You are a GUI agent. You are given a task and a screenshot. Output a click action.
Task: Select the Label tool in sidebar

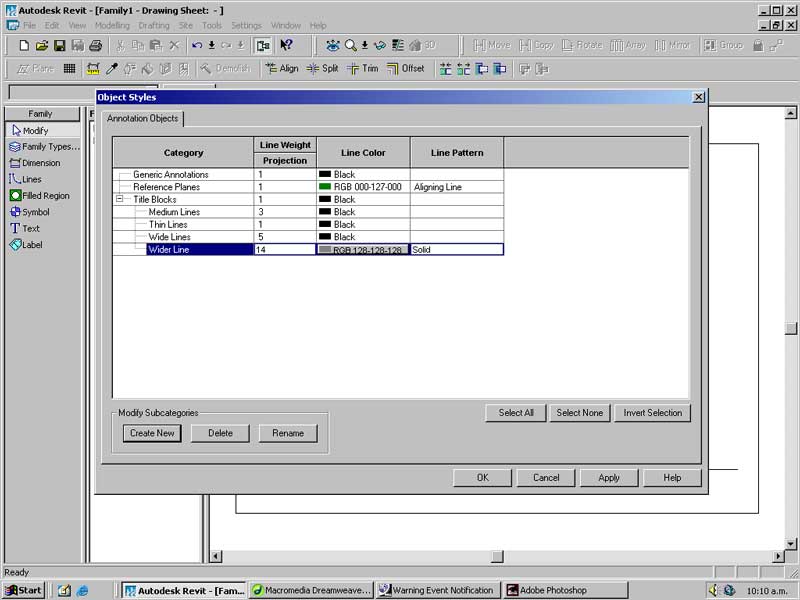tap(26, 244)
